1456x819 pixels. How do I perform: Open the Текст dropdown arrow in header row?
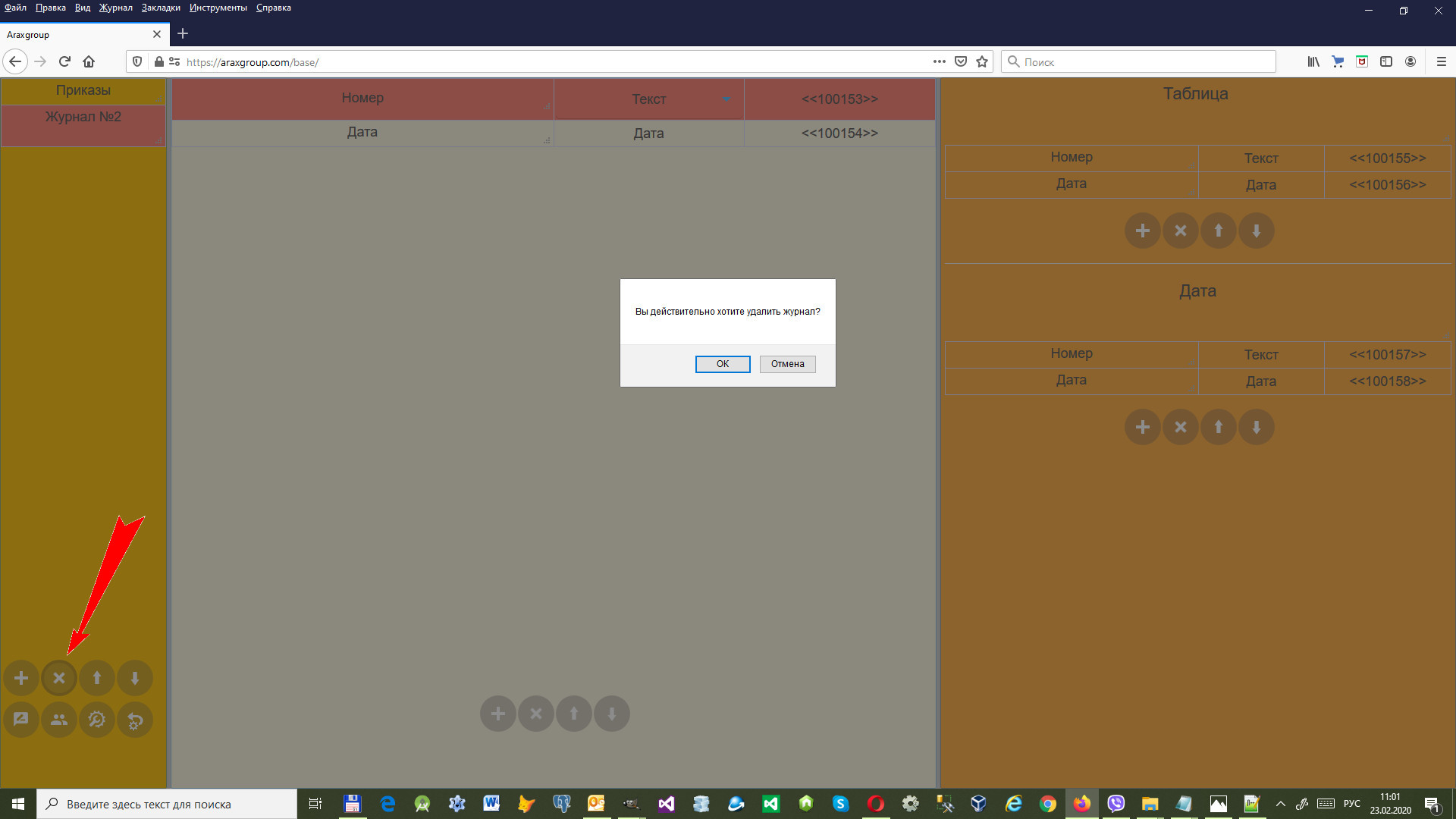726,99
